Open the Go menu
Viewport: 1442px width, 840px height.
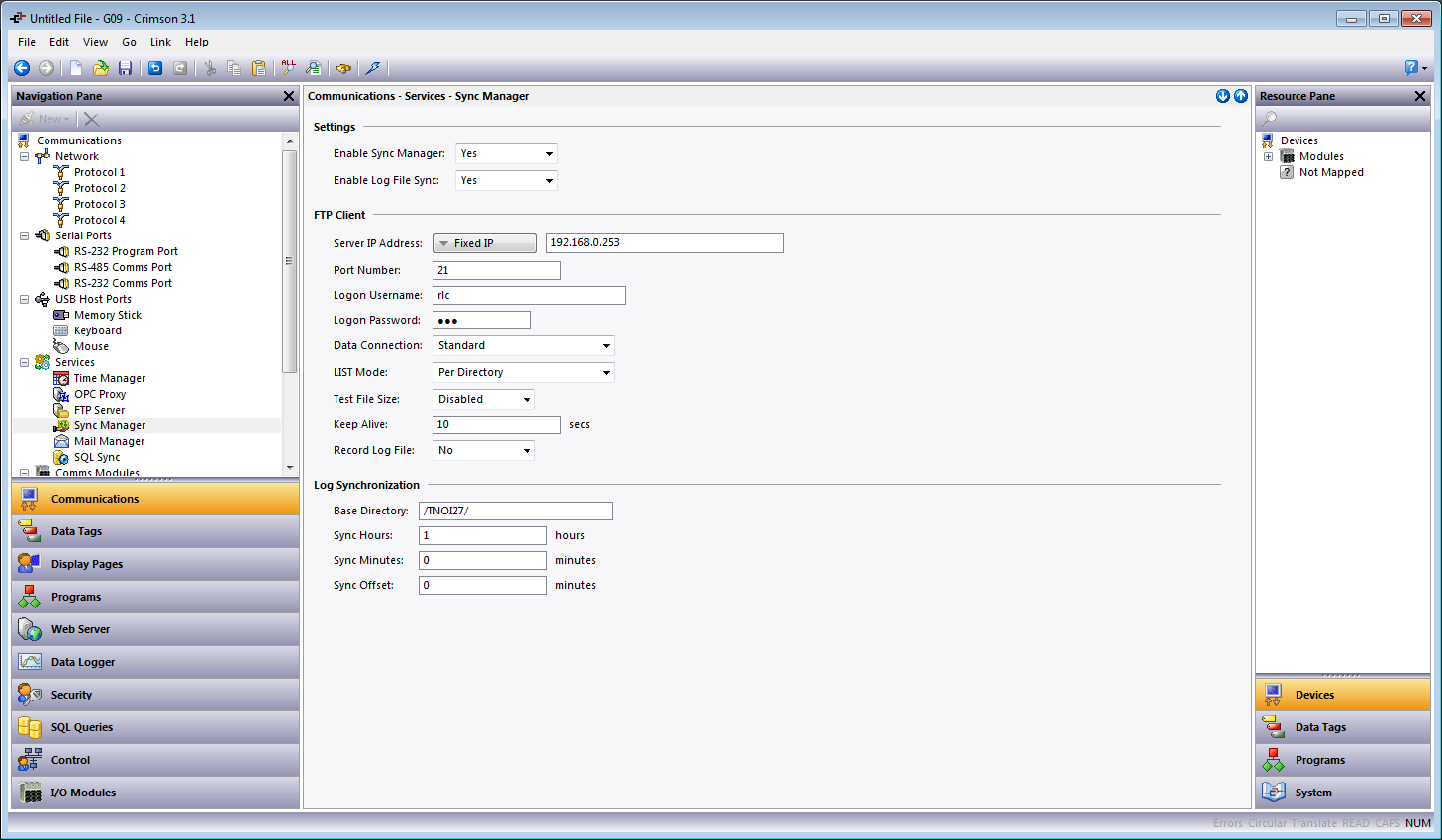[129, 42]
